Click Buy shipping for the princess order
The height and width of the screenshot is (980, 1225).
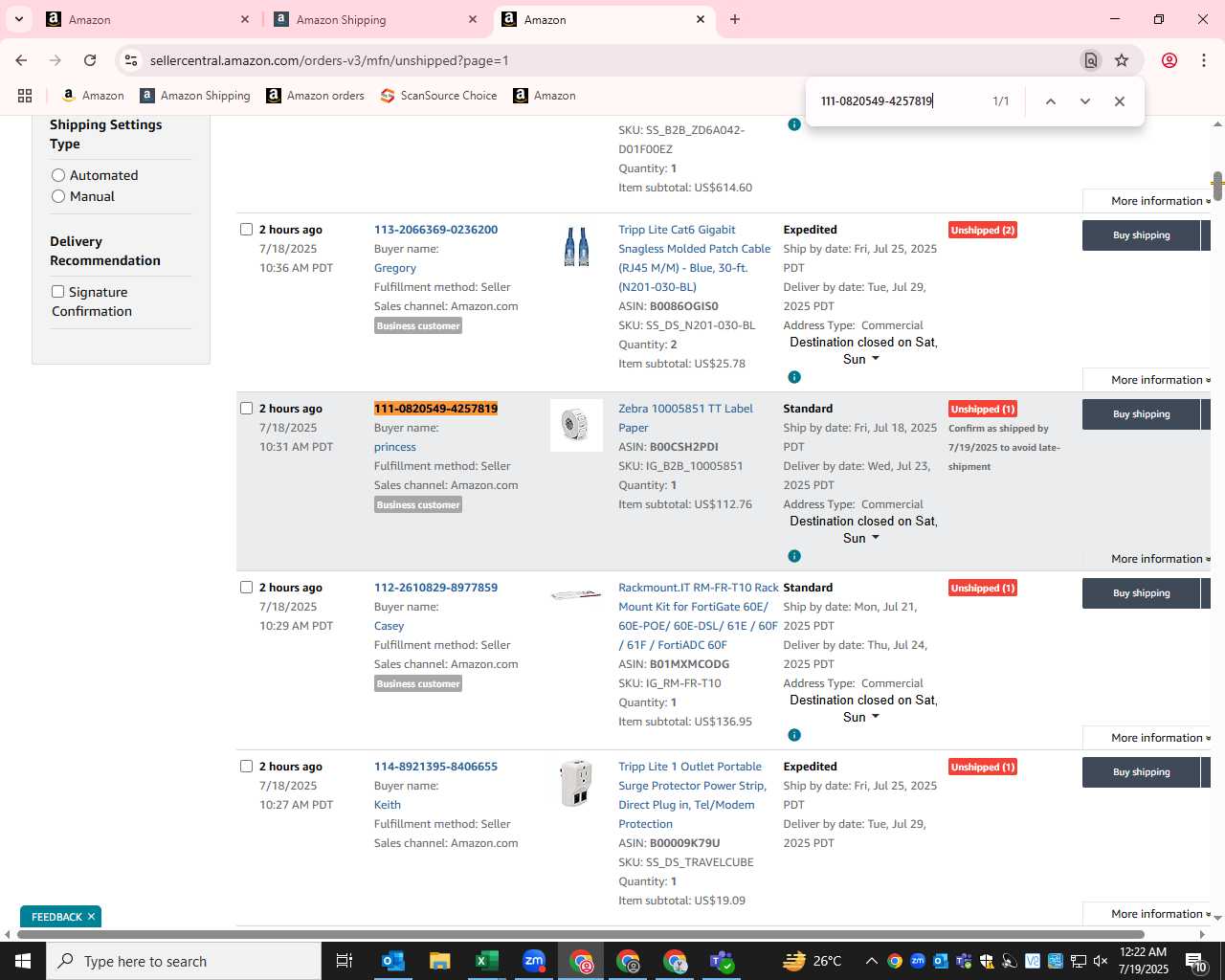pos(1141,414)
